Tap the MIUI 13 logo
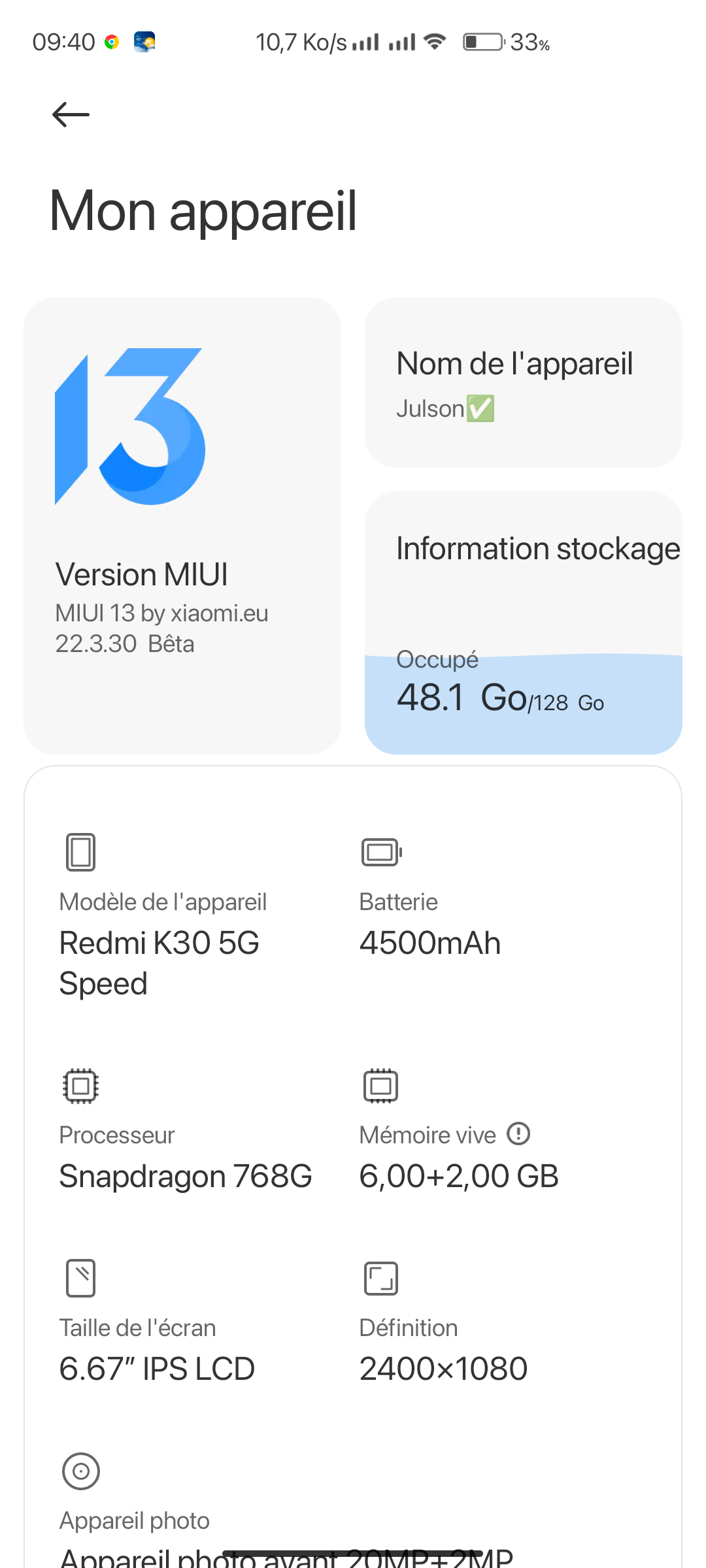Viewport: 706px width, 1568px height. (130, 427)
